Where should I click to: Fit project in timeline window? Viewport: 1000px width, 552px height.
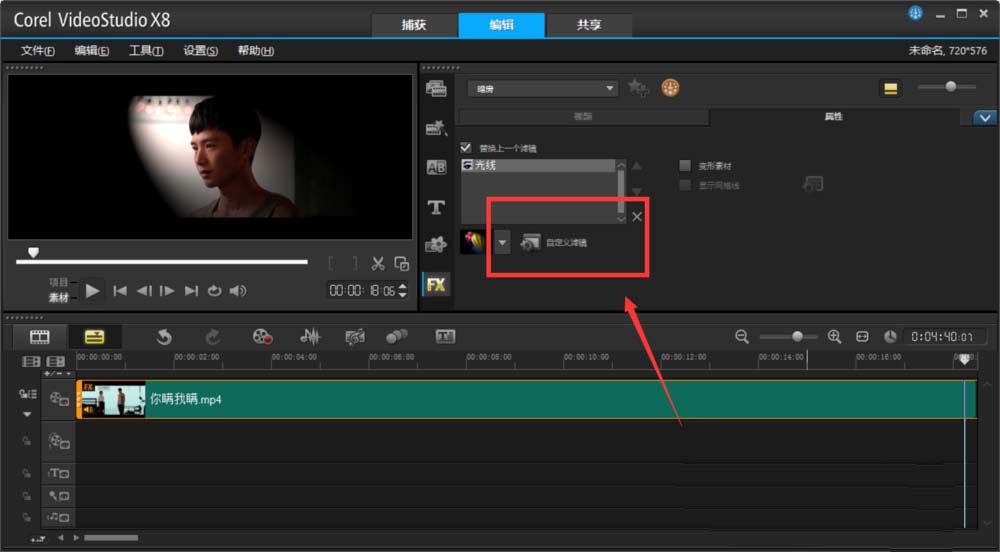[x=862, y=337]
